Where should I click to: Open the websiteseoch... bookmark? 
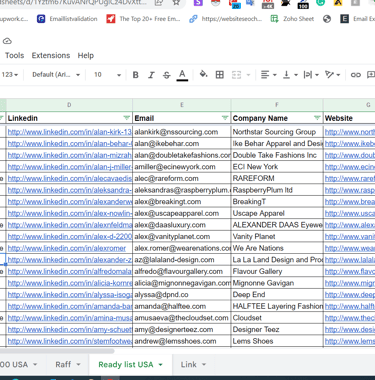pos(225,19)
